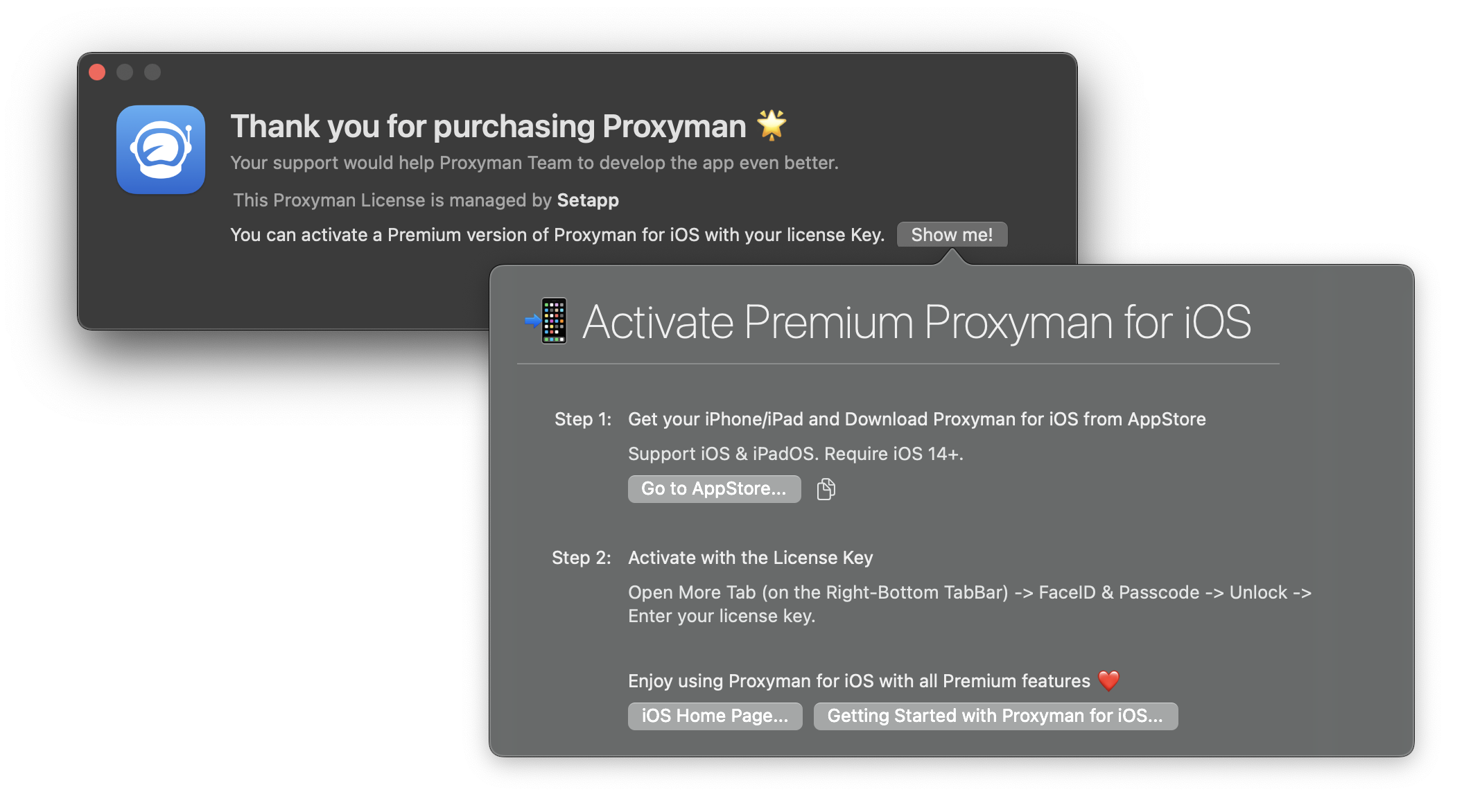Click the red heart emoji after Premium features

tap(1110, 680)
